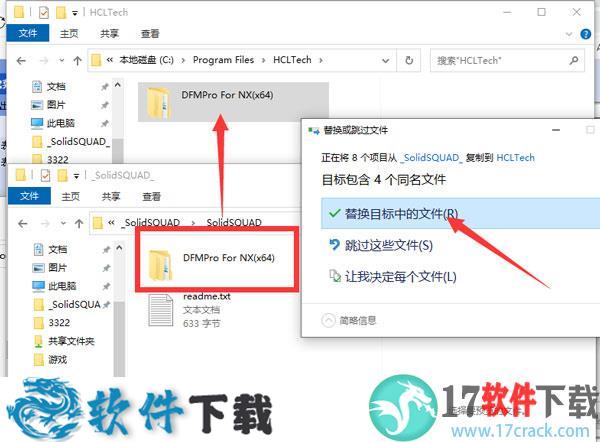
Task: Open quick access dropdown in _SolidSQUAD_ title bar
Action: [77, 176]
